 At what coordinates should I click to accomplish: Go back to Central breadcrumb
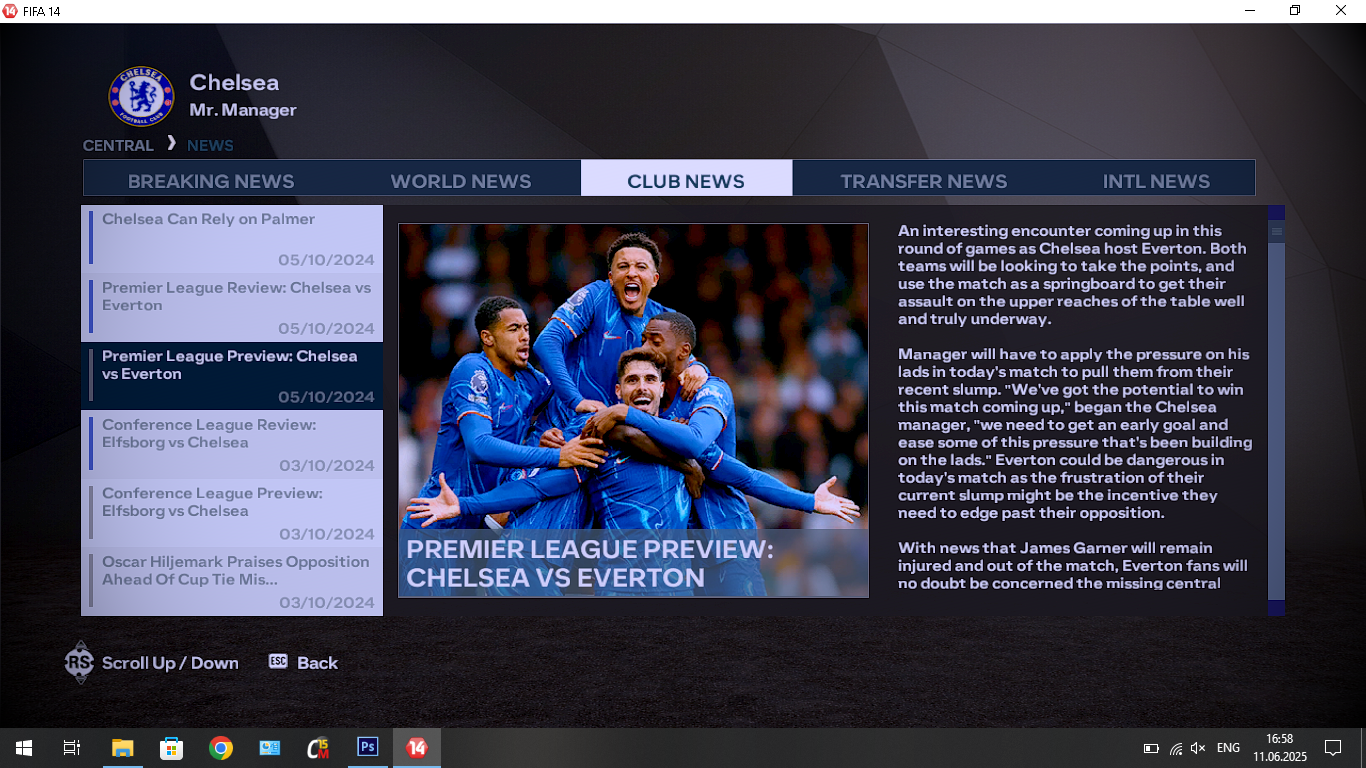(x=118, y=145)
